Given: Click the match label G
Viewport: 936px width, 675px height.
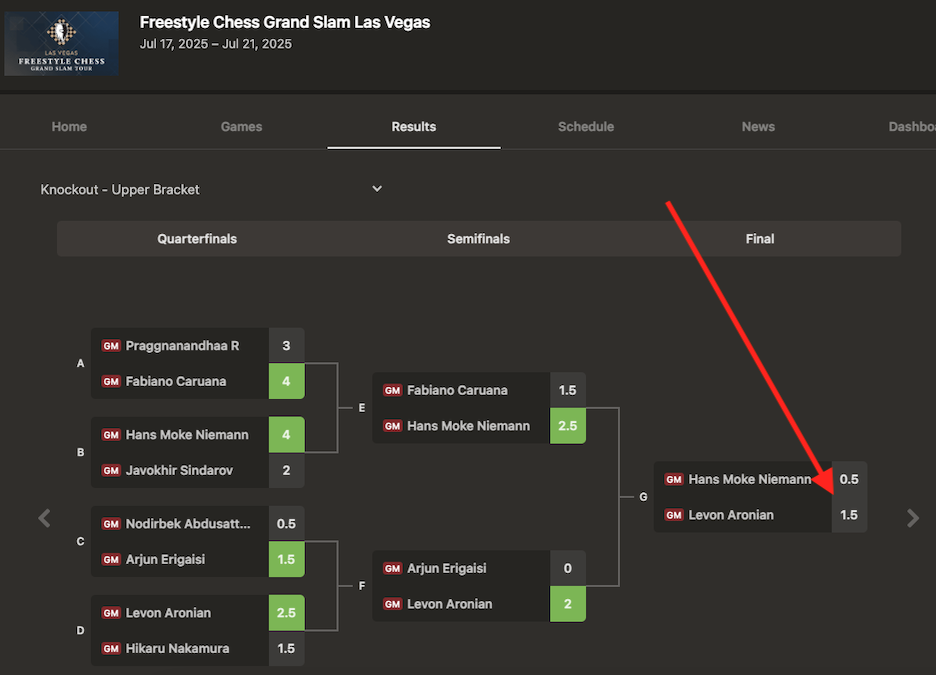Looking at the screenshot, I should [x=643, y=497].
